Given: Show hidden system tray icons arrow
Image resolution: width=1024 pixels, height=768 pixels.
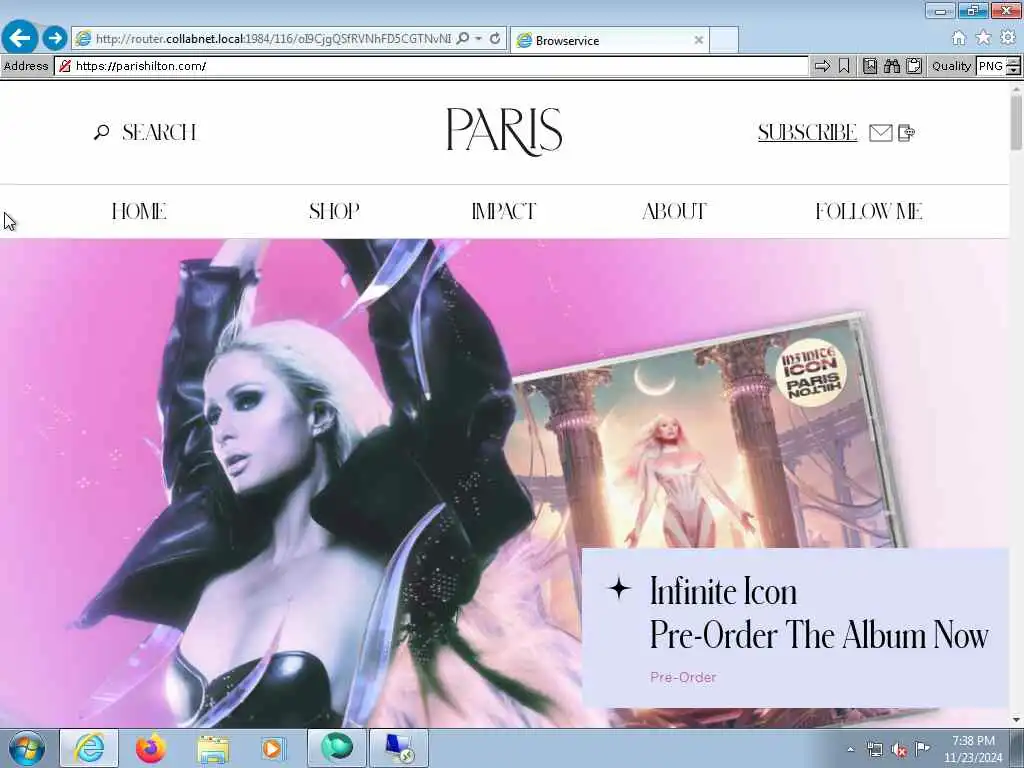Looking at the screenshot, I should point(850,750).
